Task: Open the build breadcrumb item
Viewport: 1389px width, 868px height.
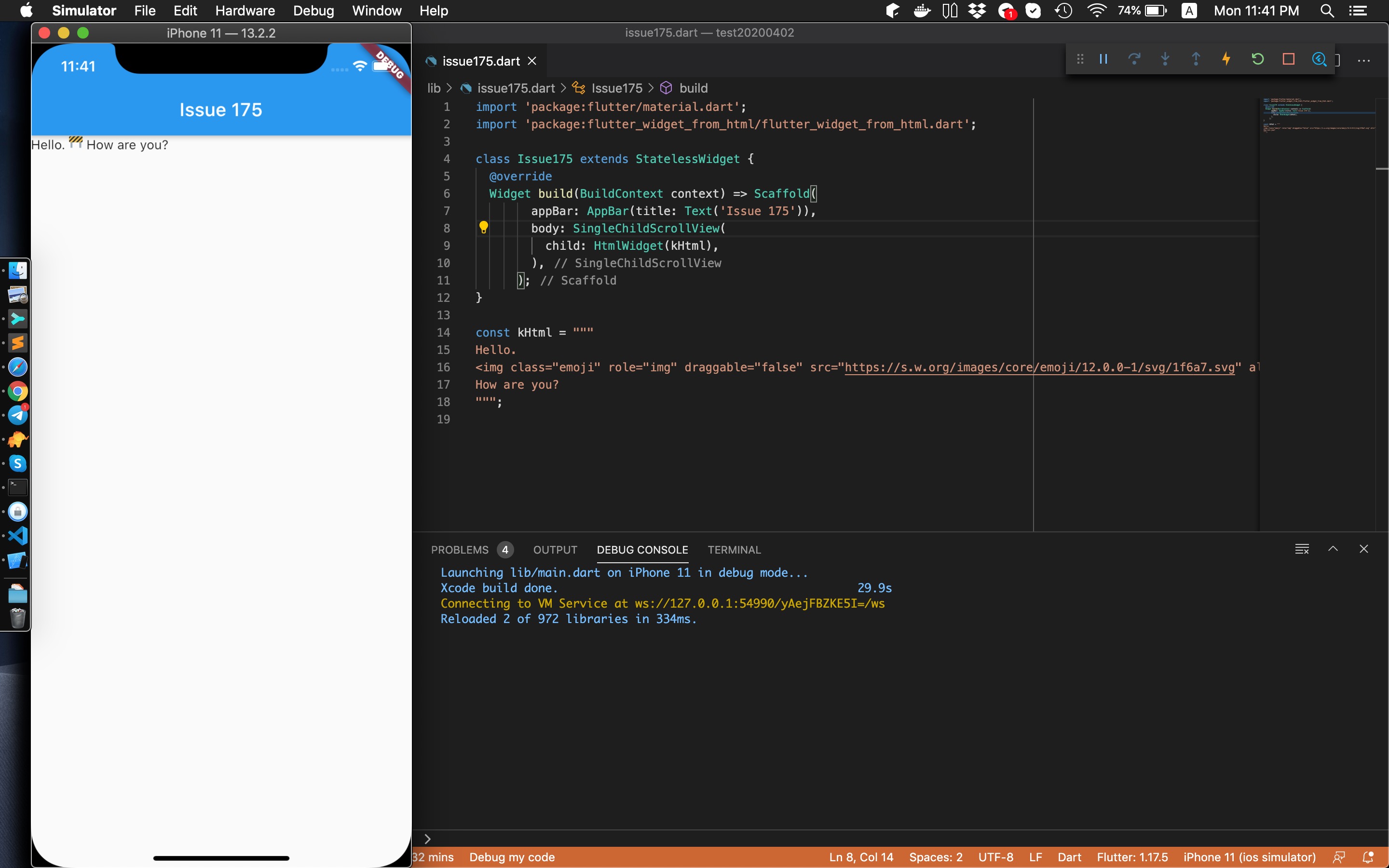Action: click(x=694, y=88)
